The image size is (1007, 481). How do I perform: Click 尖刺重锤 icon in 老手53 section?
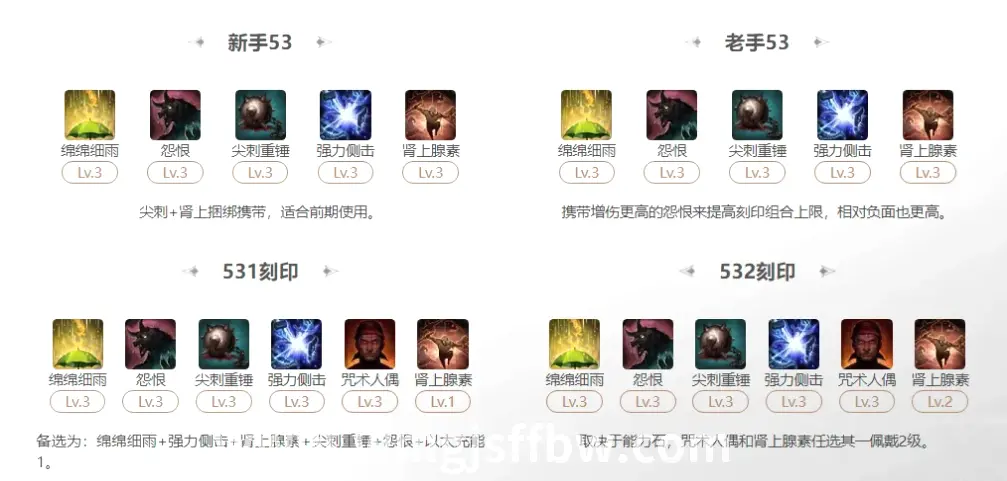[757, 115]
